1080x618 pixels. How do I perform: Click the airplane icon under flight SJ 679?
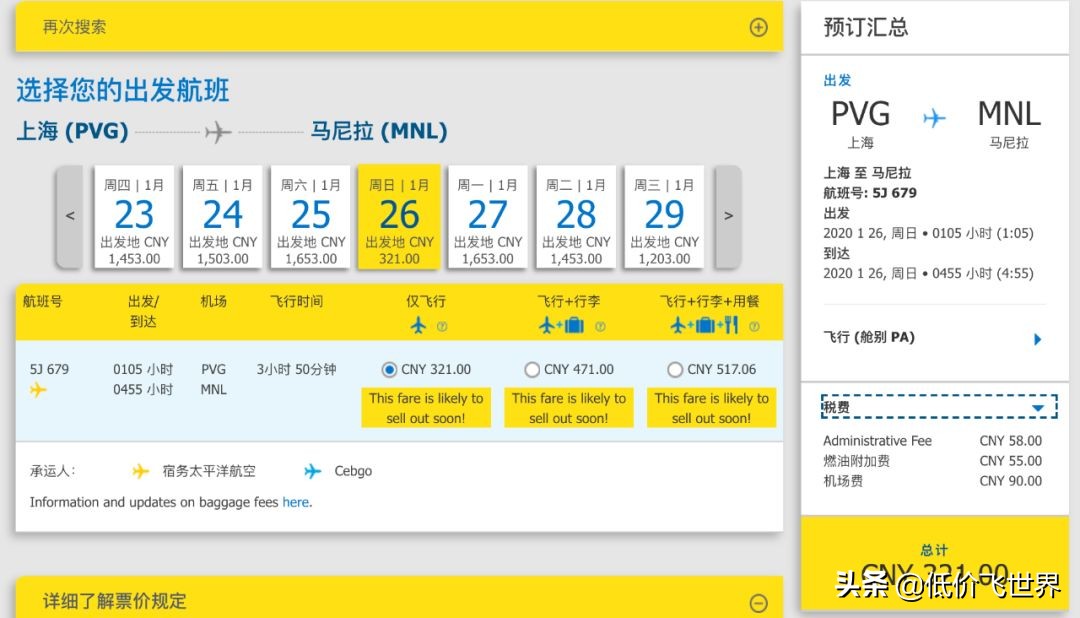coord(41,390)
